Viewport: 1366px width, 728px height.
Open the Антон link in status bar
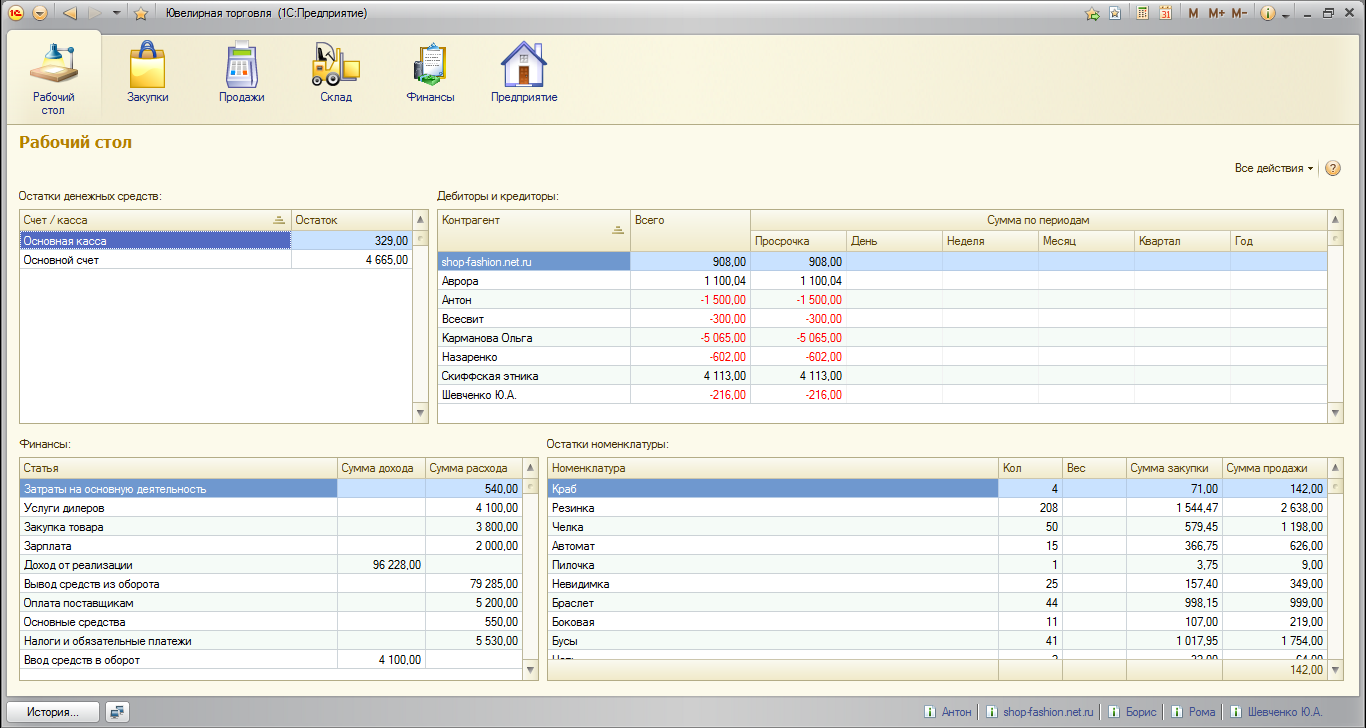[948, 712]
